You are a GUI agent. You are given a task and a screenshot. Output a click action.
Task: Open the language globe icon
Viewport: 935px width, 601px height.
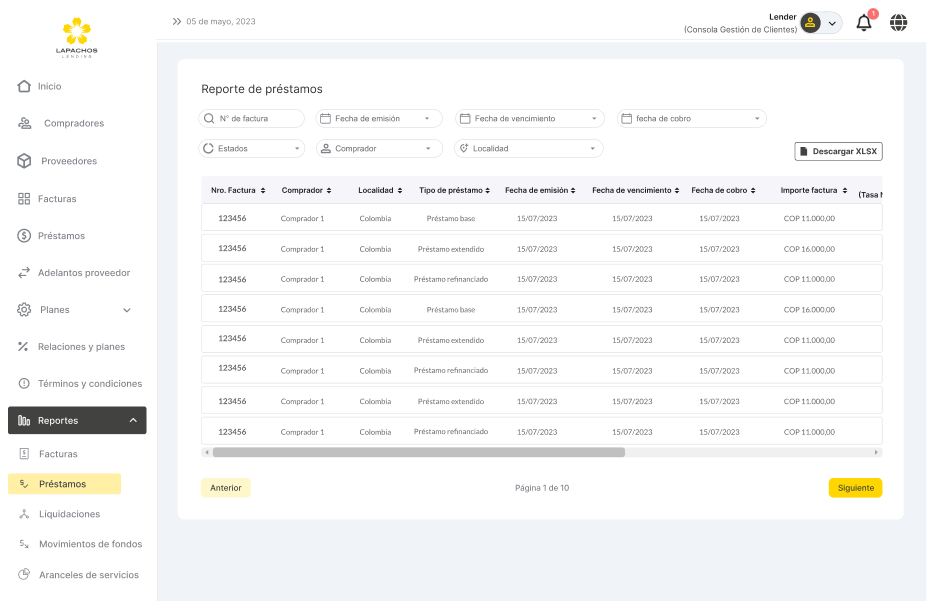[x=898, y=23]
